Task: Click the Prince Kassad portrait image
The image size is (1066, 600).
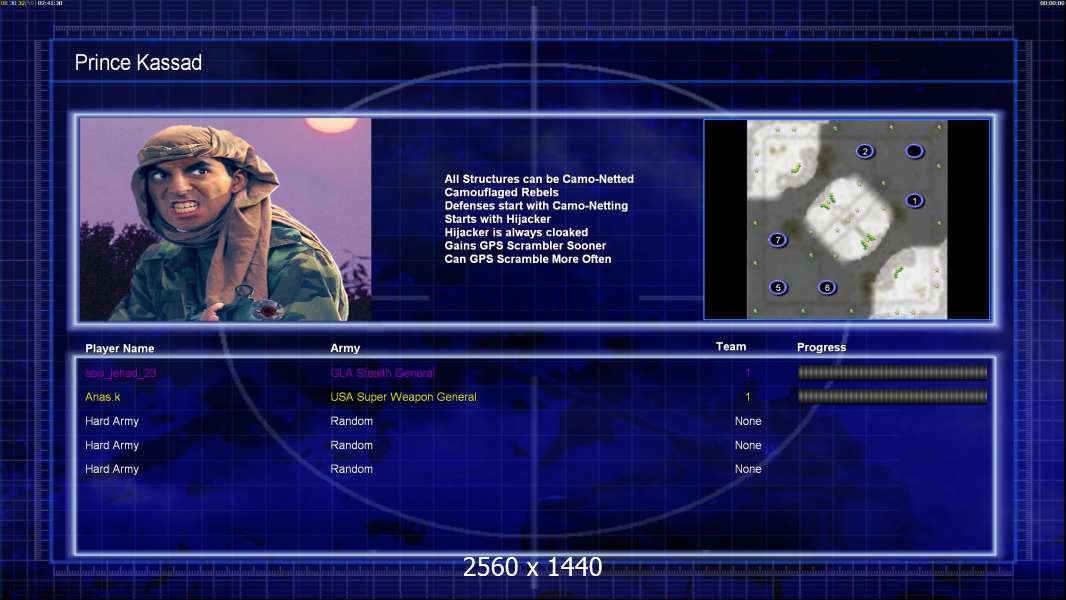Action: point(226,219)
